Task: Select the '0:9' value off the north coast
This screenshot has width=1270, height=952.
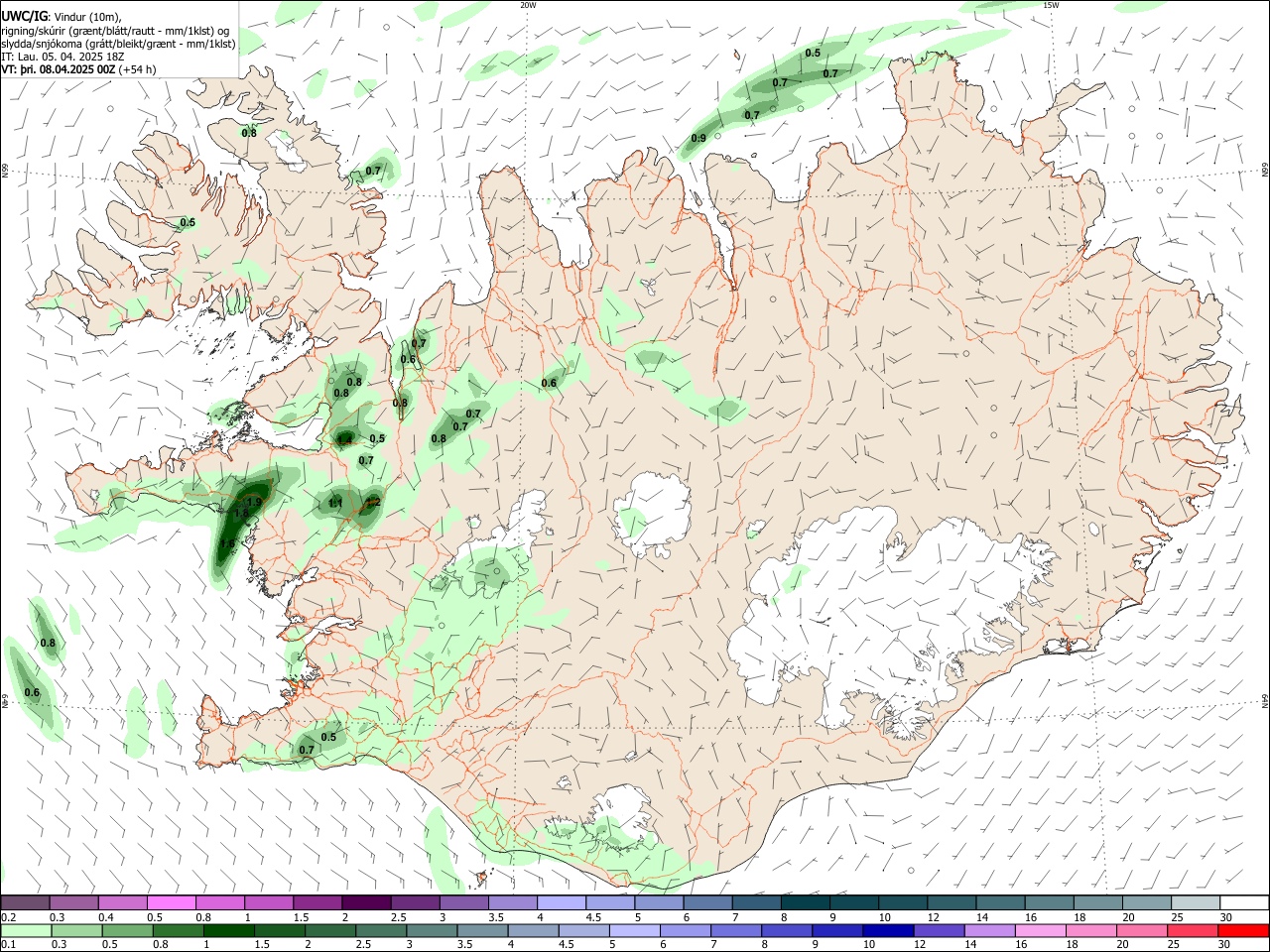Action: (x=698, y=138)
